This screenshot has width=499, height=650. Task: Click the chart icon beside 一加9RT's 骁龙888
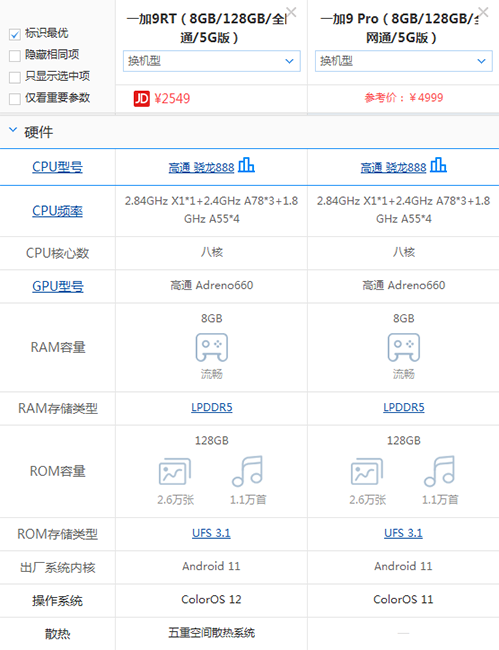247,165
